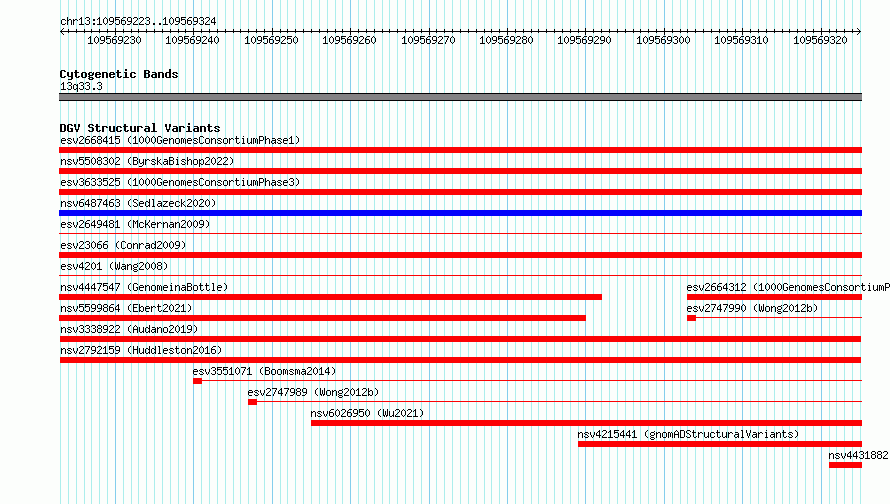Select the nsv5508302 (ByrskaBishop2022) variant label

click(x=147, y=161)
